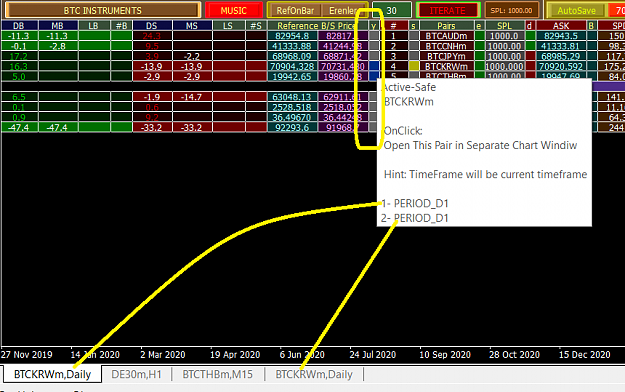Click the BTC INSTRUMENTS button

pyautogui.click(x=102, y=10)
